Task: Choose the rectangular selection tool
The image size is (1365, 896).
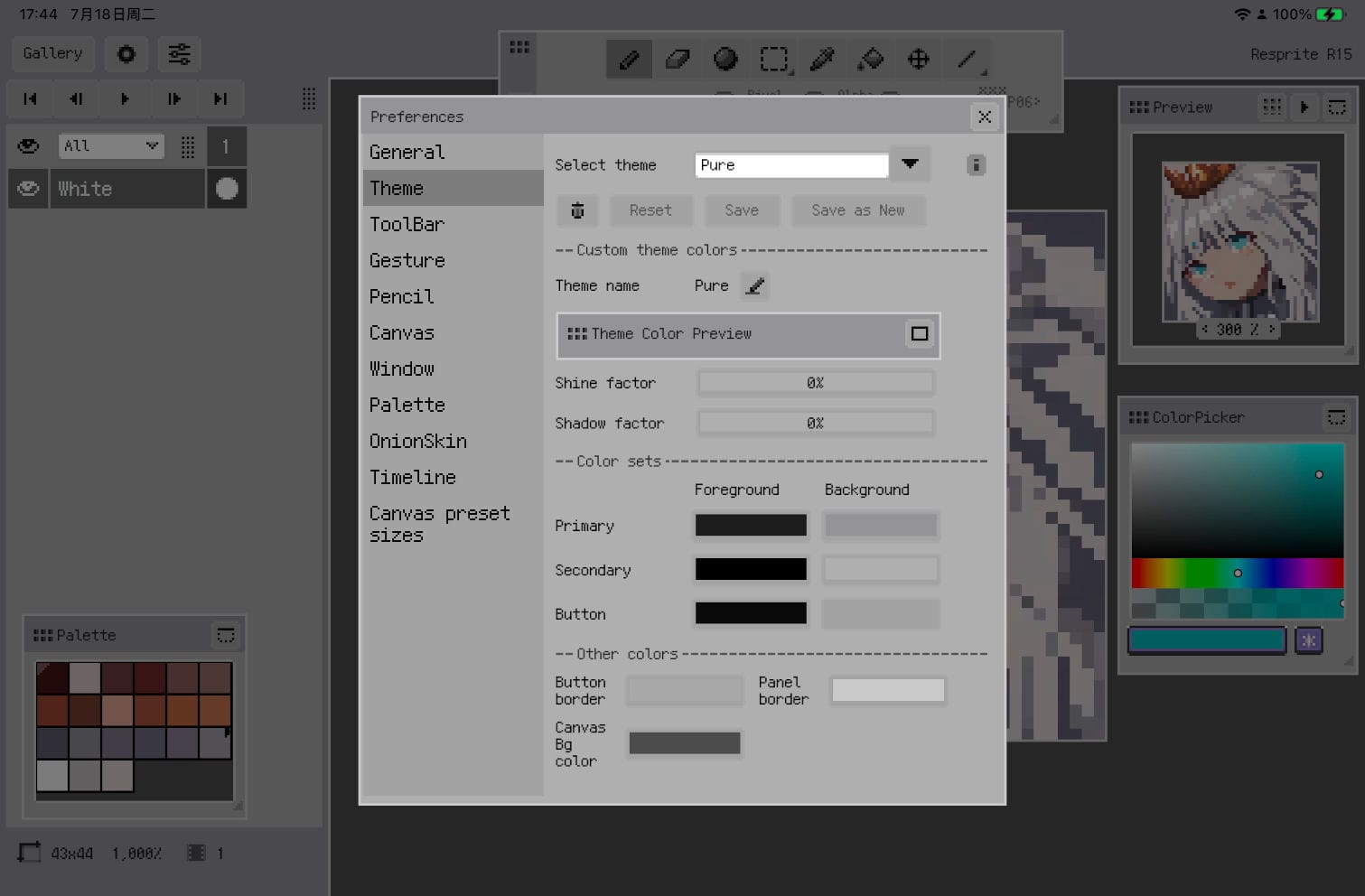Action: (773, 60)
